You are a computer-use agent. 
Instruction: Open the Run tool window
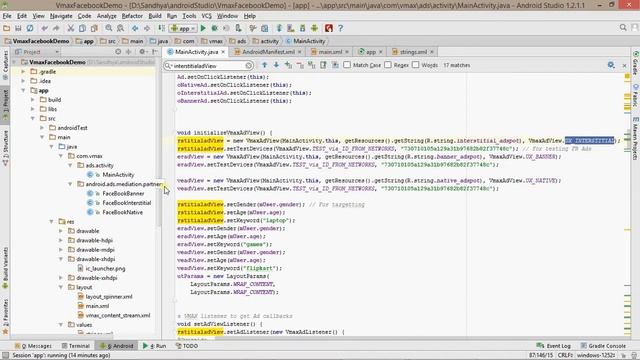[155, 346]
